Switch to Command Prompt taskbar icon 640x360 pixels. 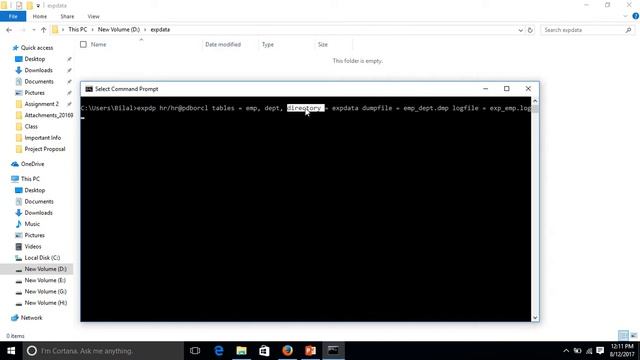(x=333, y=351)
